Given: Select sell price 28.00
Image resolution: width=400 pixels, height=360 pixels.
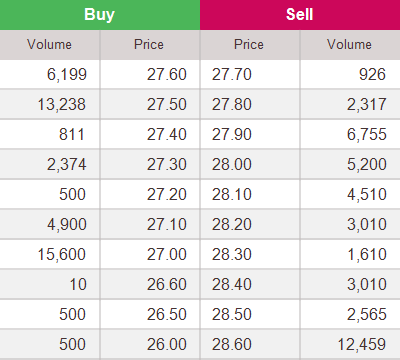Looking at the screenshot, I should point(232,164).
